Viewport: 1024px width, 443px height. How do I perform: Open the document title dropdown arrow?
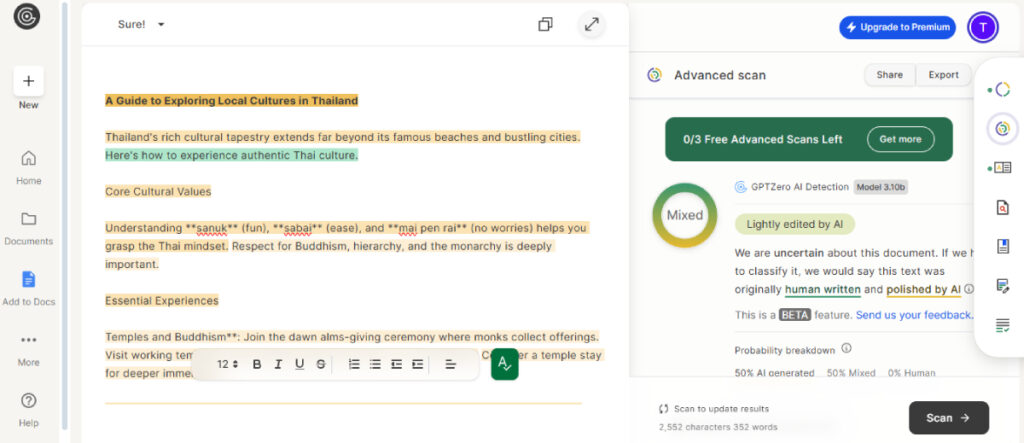click(161, 25)
